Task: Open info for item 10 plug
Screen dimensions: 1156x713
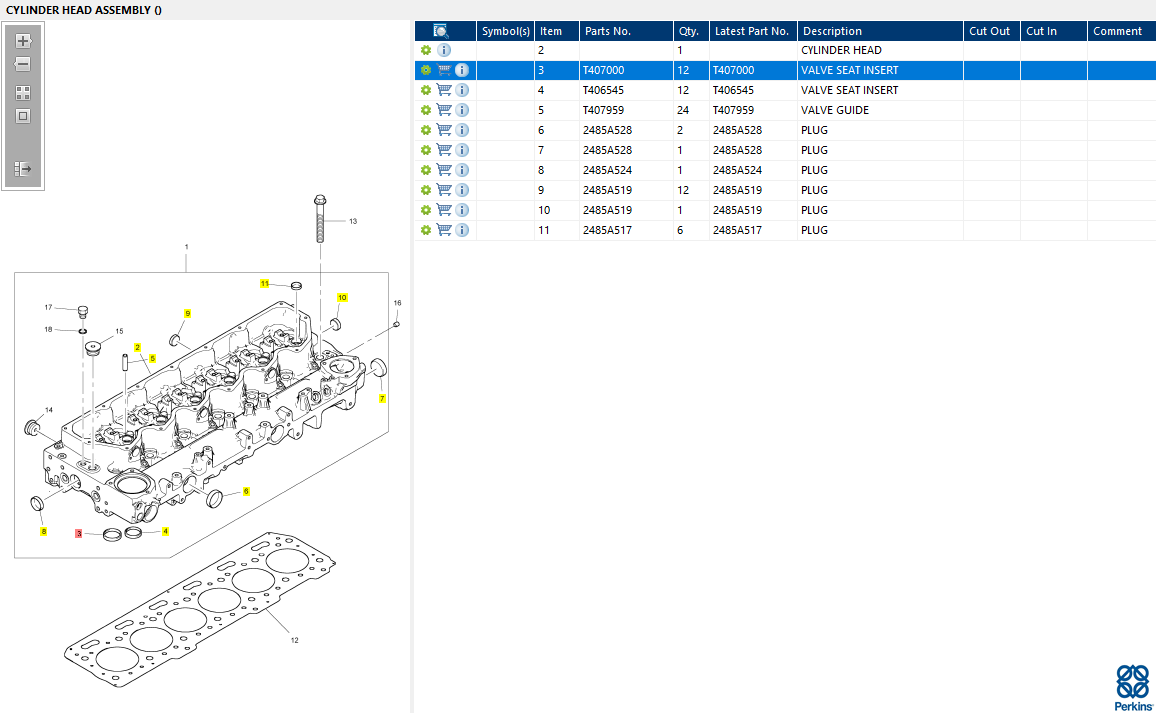Action: [x=462, y=209]
